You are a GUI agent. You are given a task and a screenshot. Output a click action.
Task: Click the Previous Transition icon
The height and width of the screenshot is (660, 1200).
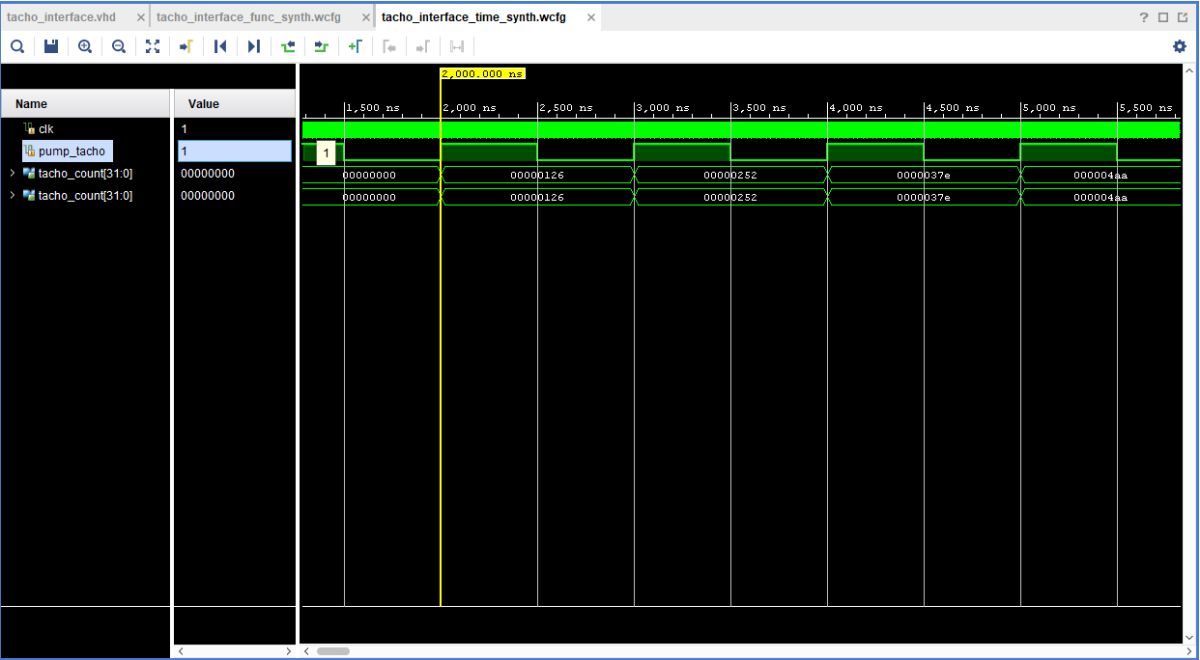pyautogui.click(x=288, y=46)
